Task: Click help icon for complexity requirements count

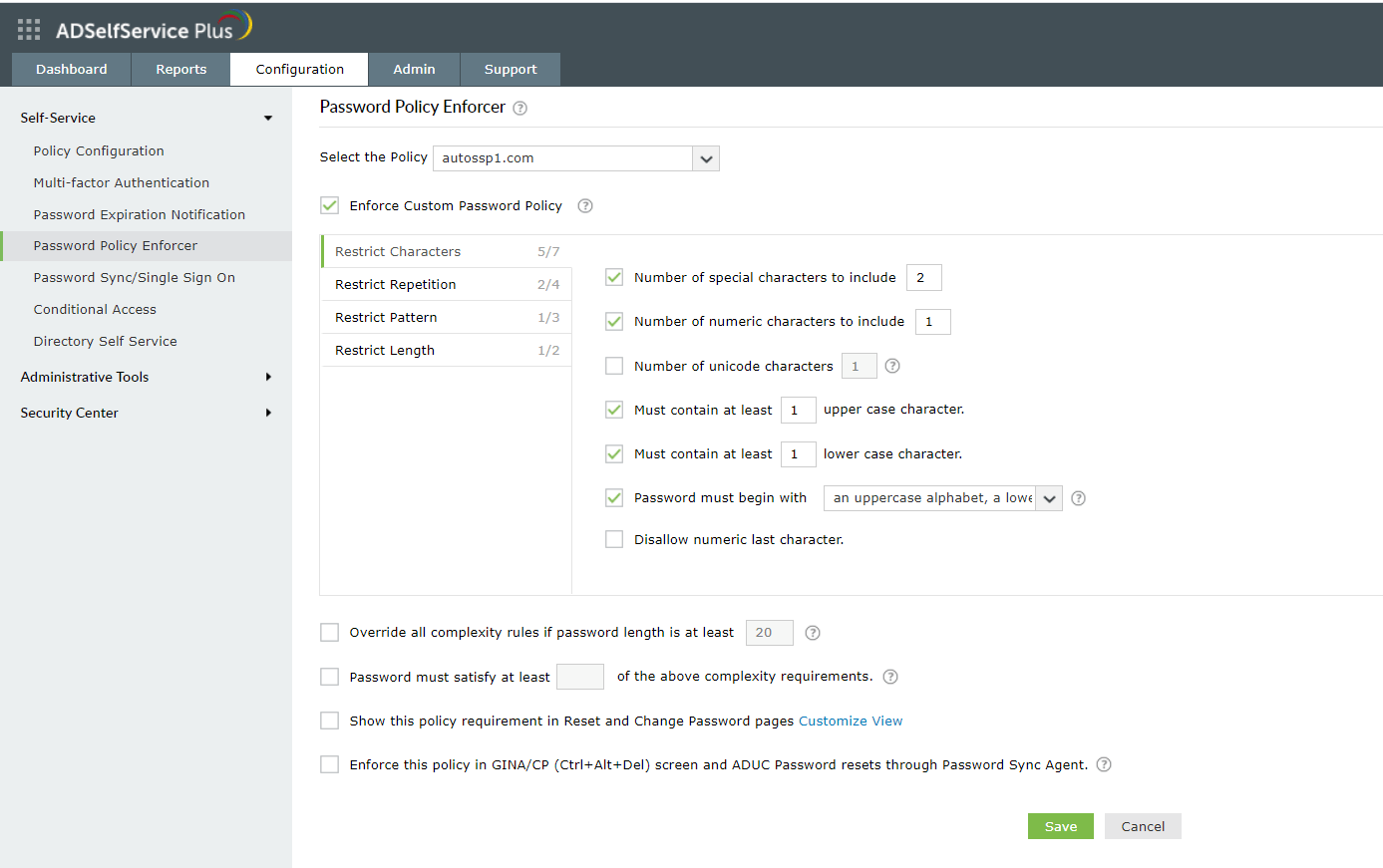Action: (890, 677)
